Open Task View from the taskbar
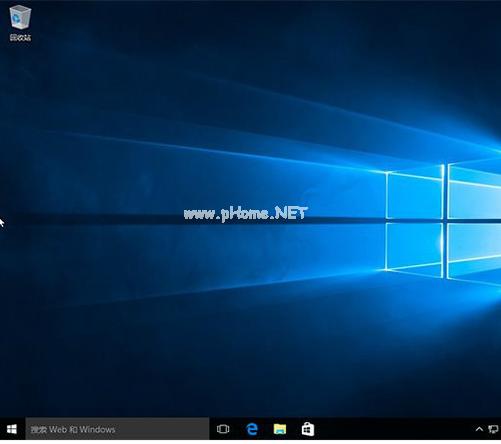The height and width of the screenshot is (444, 501). (223, 429)
